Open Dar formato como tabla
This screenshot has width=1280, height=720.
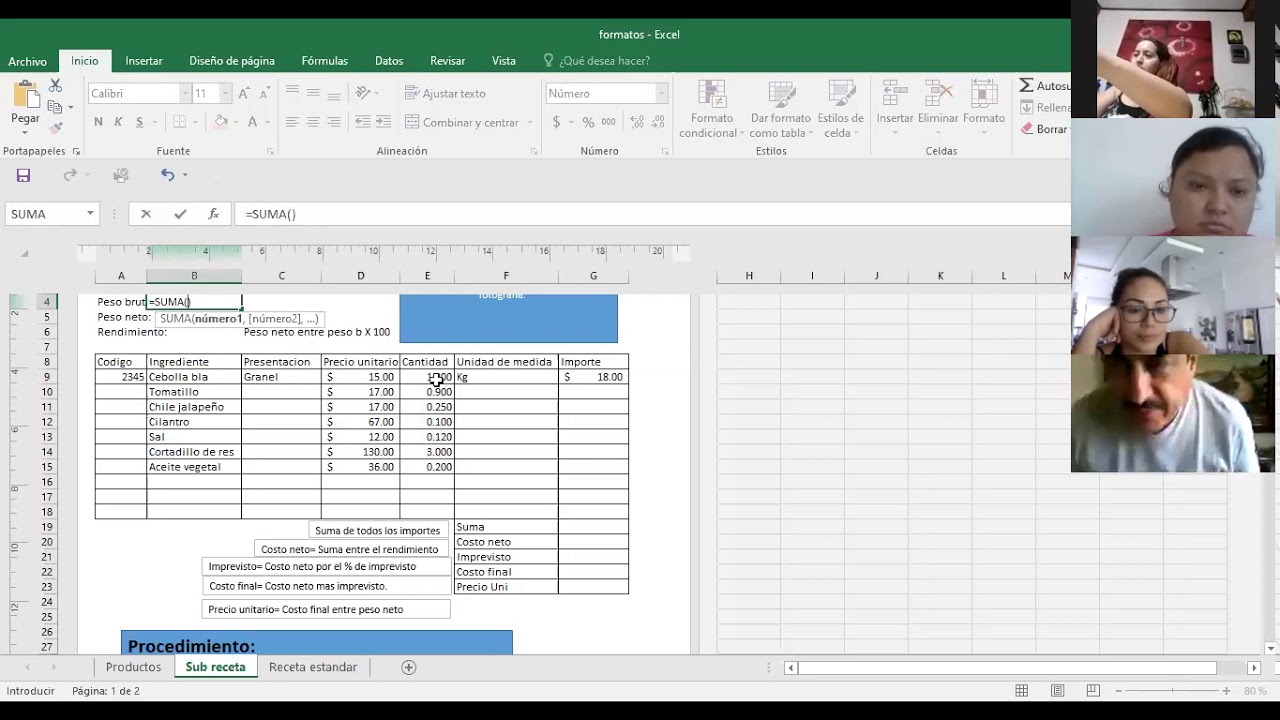point(781,109)
